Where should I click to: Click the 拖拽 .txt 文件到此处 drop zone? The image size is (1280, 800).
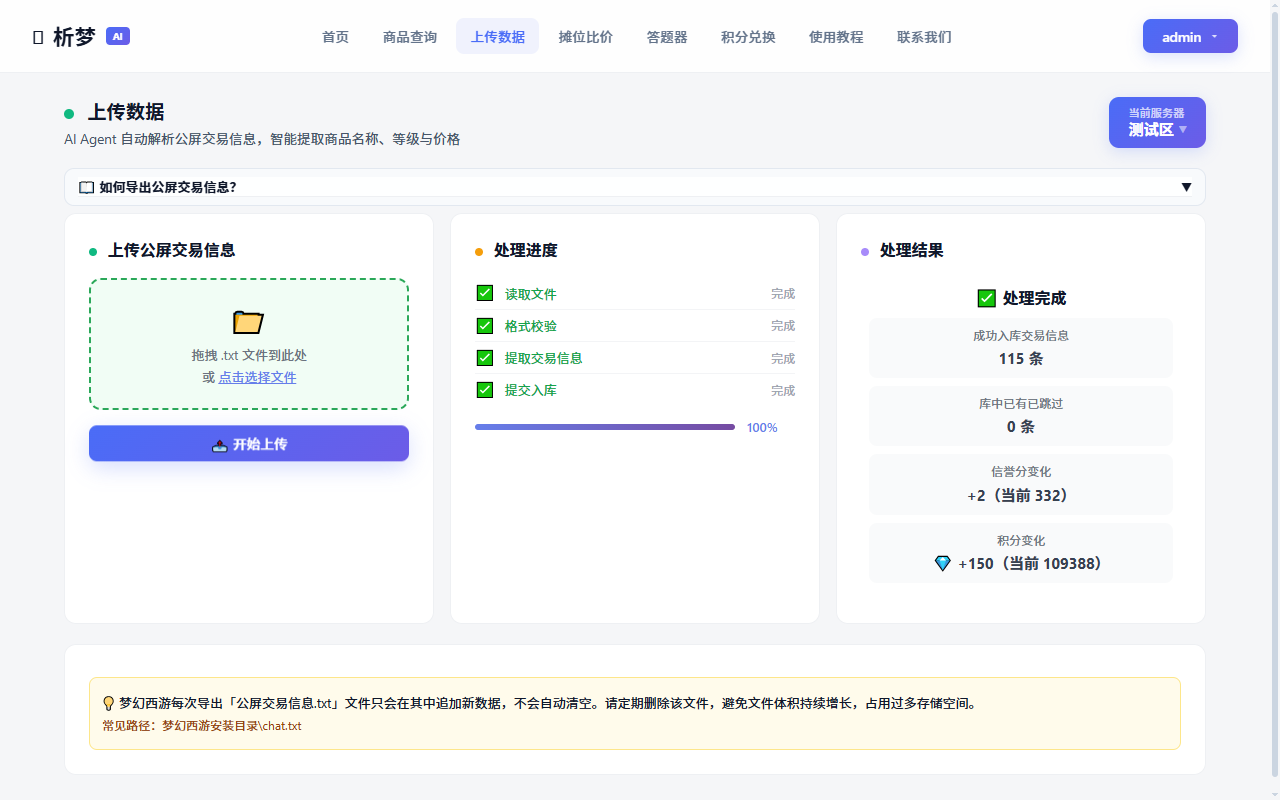point(249,344)
